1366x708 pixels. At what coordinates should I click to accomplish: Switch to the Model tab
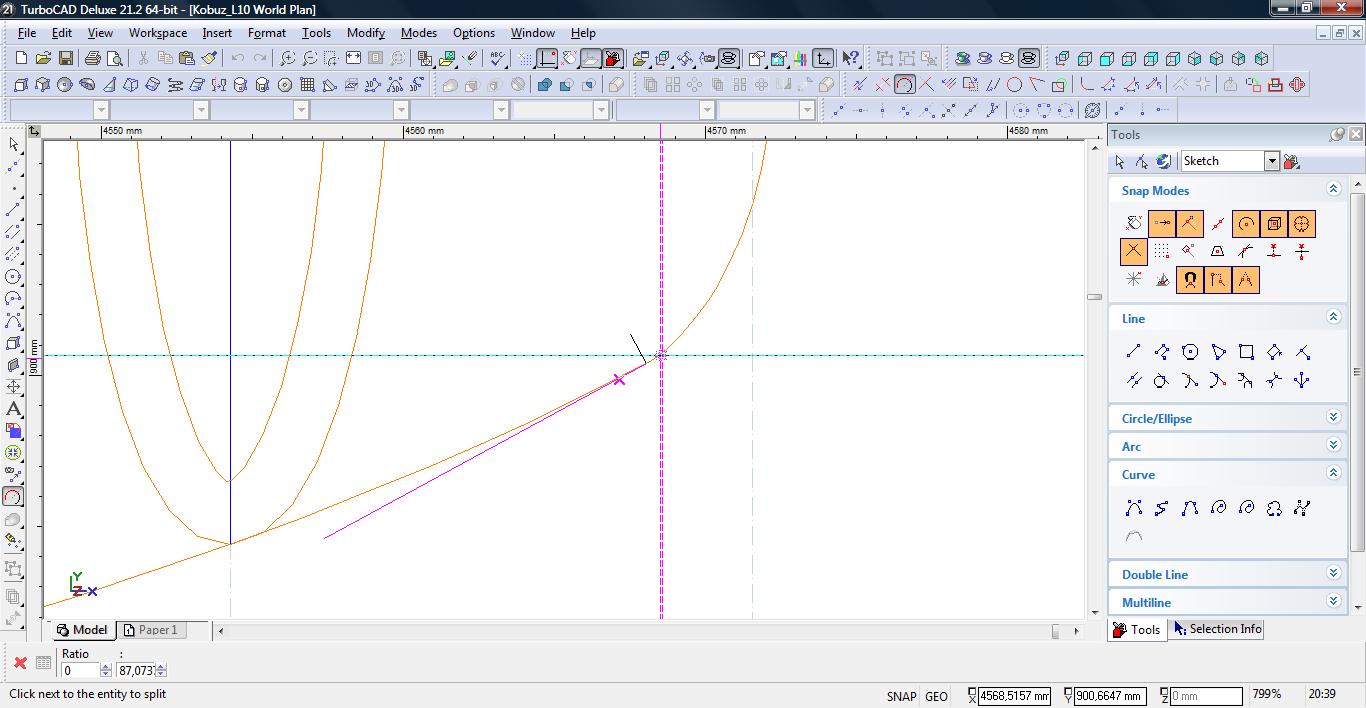pos(82,630)
